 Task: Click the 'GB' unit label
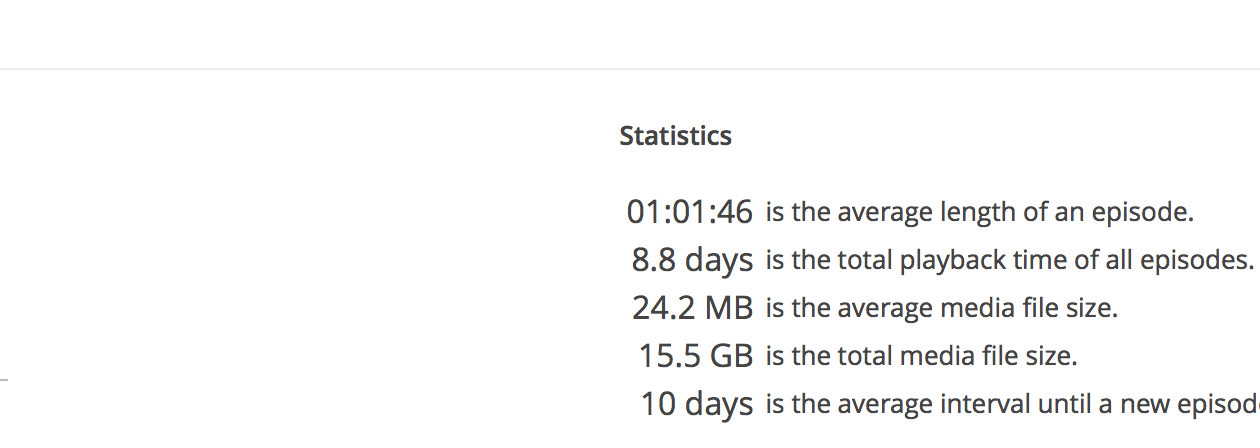pyautogui.click(x=730, y=356)
